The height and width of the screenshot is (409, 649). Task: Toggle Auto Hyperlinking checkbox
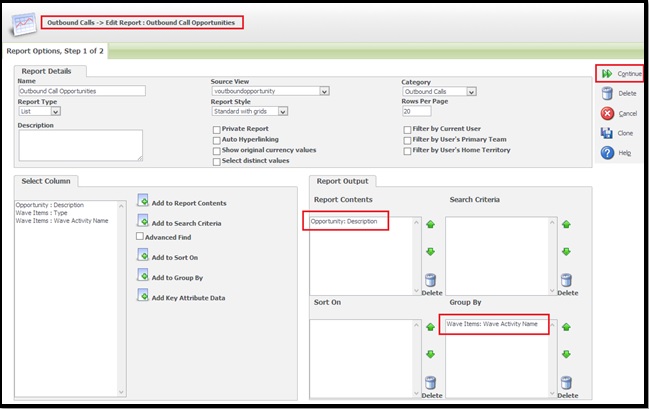[x=216, y=140]
